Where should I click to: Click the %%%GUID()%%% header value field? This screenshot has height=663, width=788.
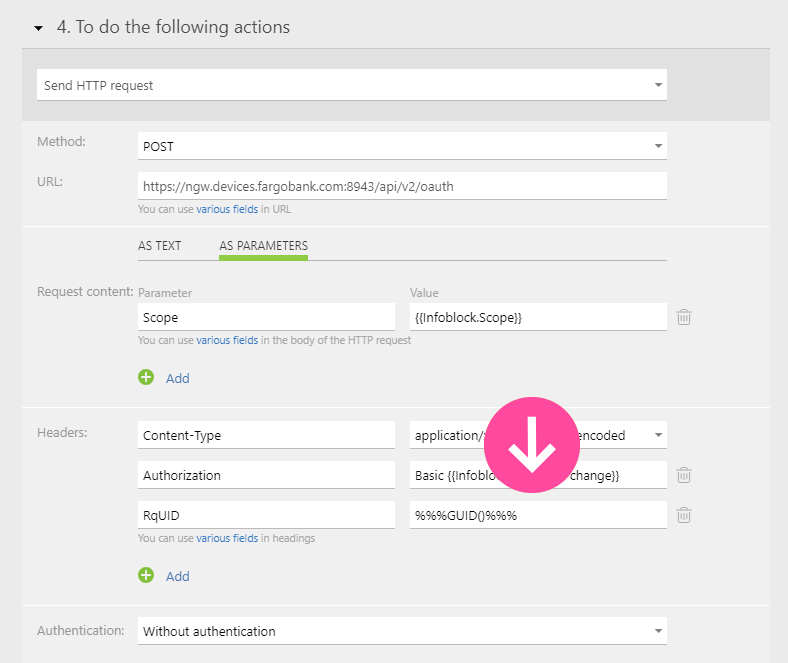pos(537,515)
